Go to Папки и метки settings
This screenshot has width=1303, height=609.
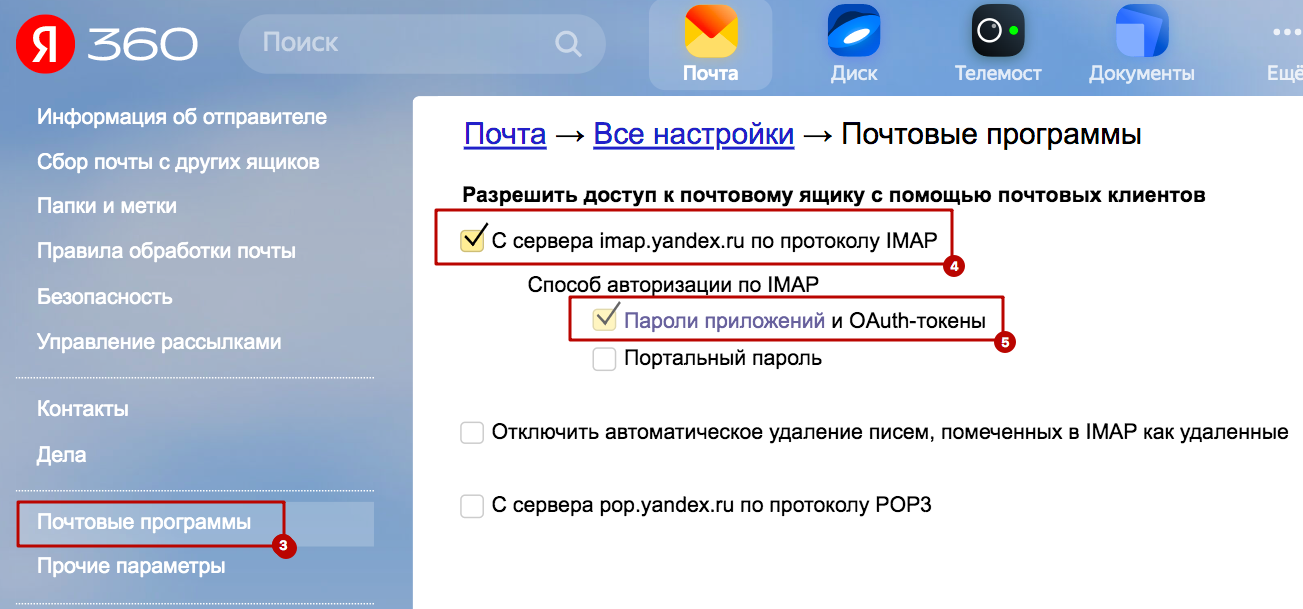107,206
